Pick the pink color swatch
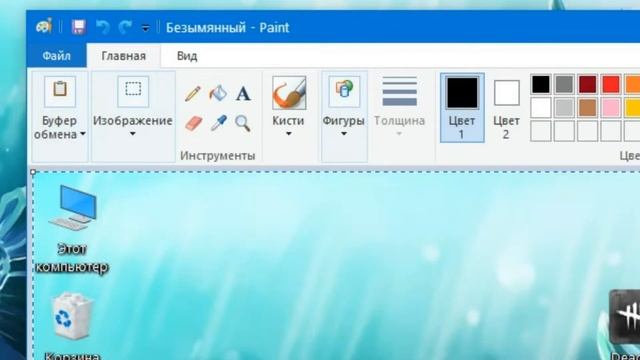Screen dimensions: 640x360 [611, 107]
